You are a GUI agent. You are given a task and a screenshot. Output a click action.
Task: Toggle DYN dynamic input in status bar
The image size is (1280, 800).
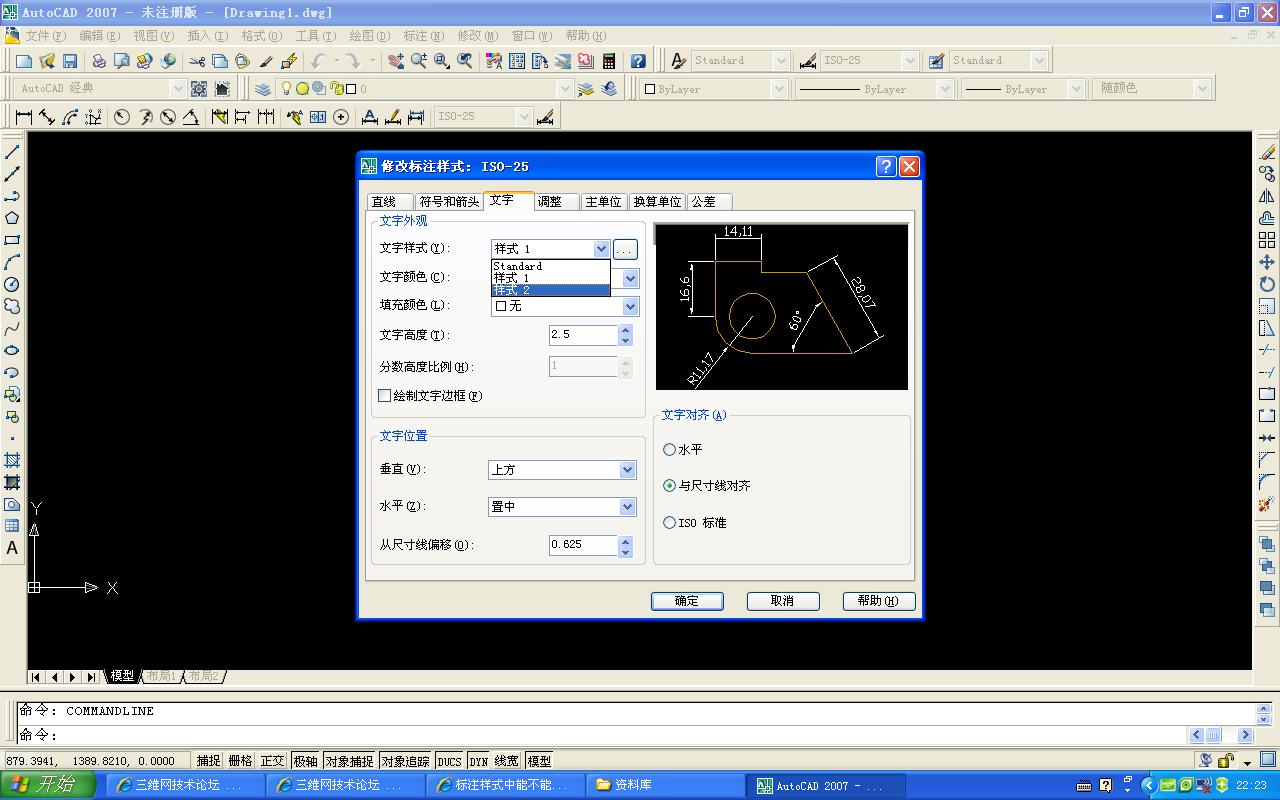478,761
